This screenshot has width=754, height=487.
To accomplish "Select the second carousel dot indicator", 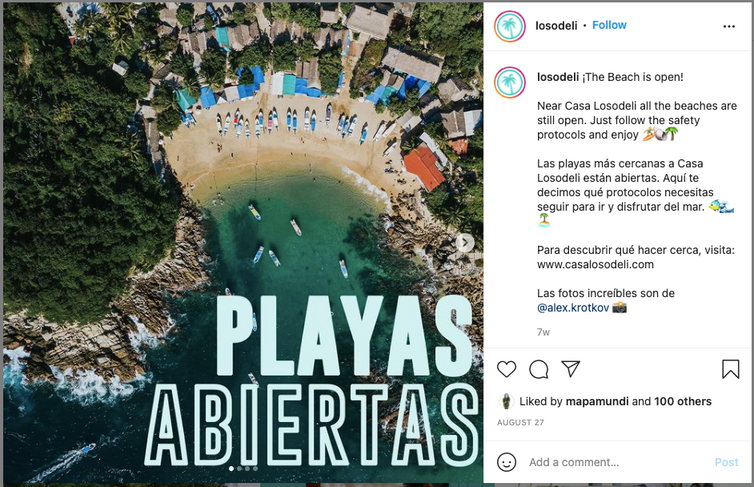I will point(239,468).
